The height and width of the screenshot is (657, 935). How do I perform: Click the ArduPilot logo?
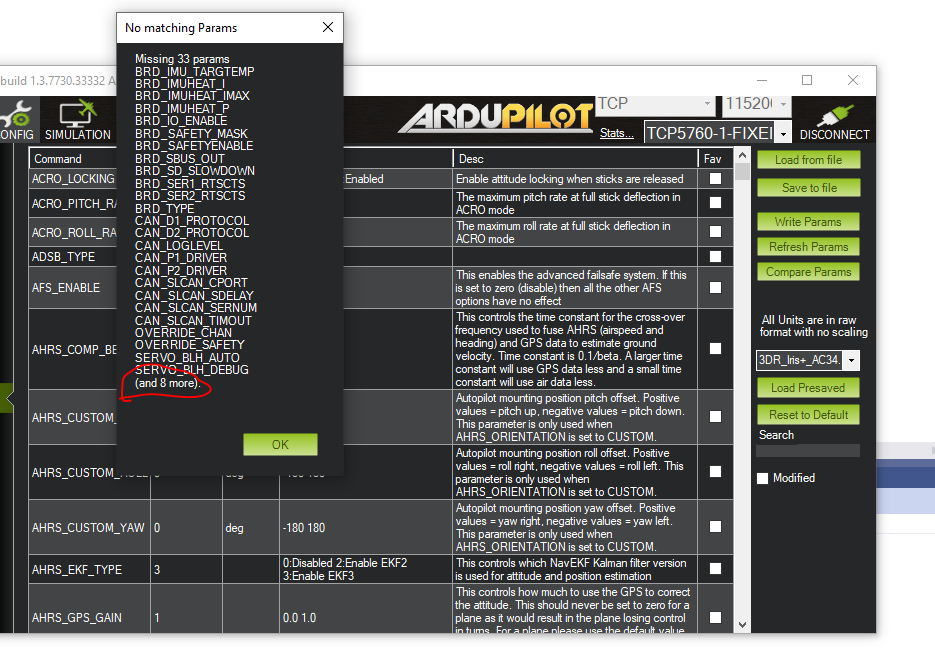(x=496, y=117)
